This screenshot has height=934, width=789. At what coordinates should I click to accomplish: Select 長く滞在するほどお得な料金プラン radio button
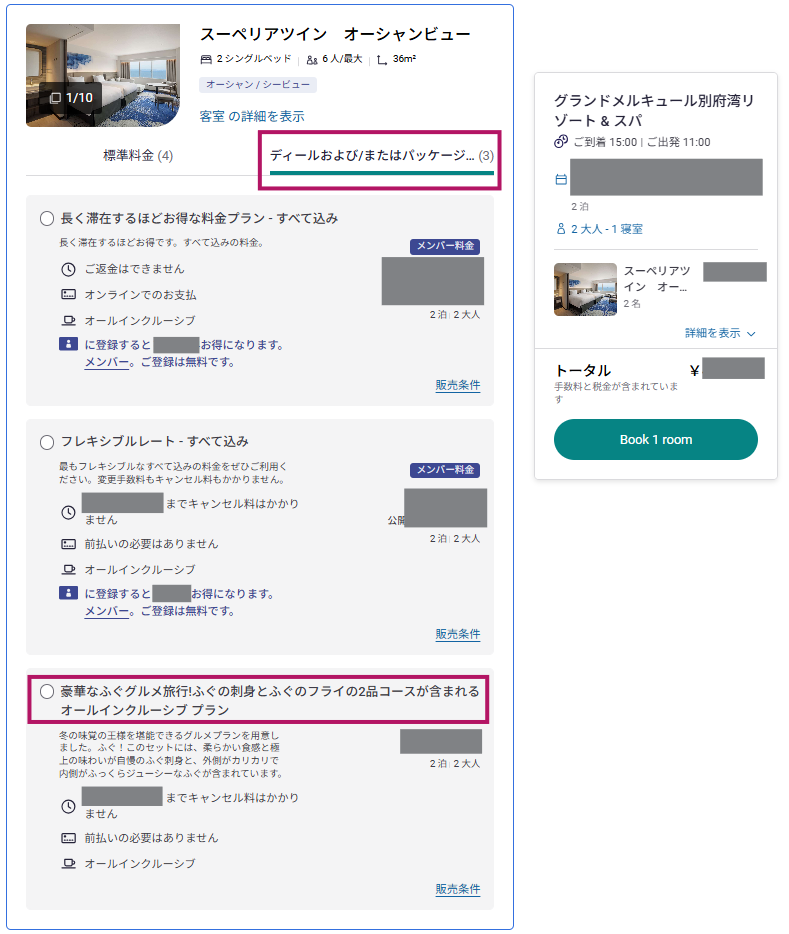pos(47,218)
